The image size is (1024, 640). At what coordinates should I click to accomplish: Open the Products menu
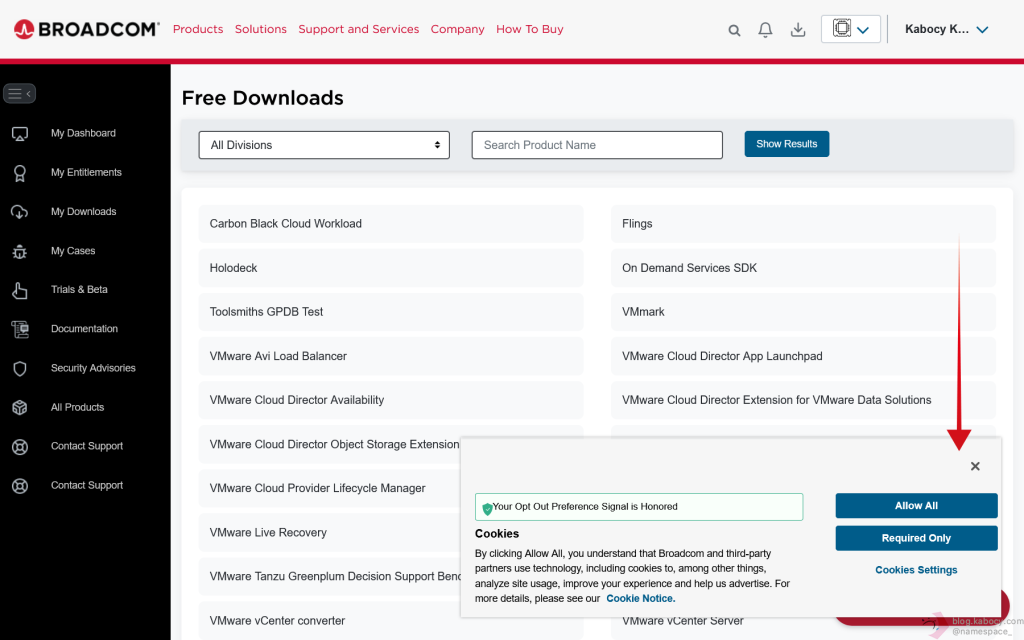[198, 29]
